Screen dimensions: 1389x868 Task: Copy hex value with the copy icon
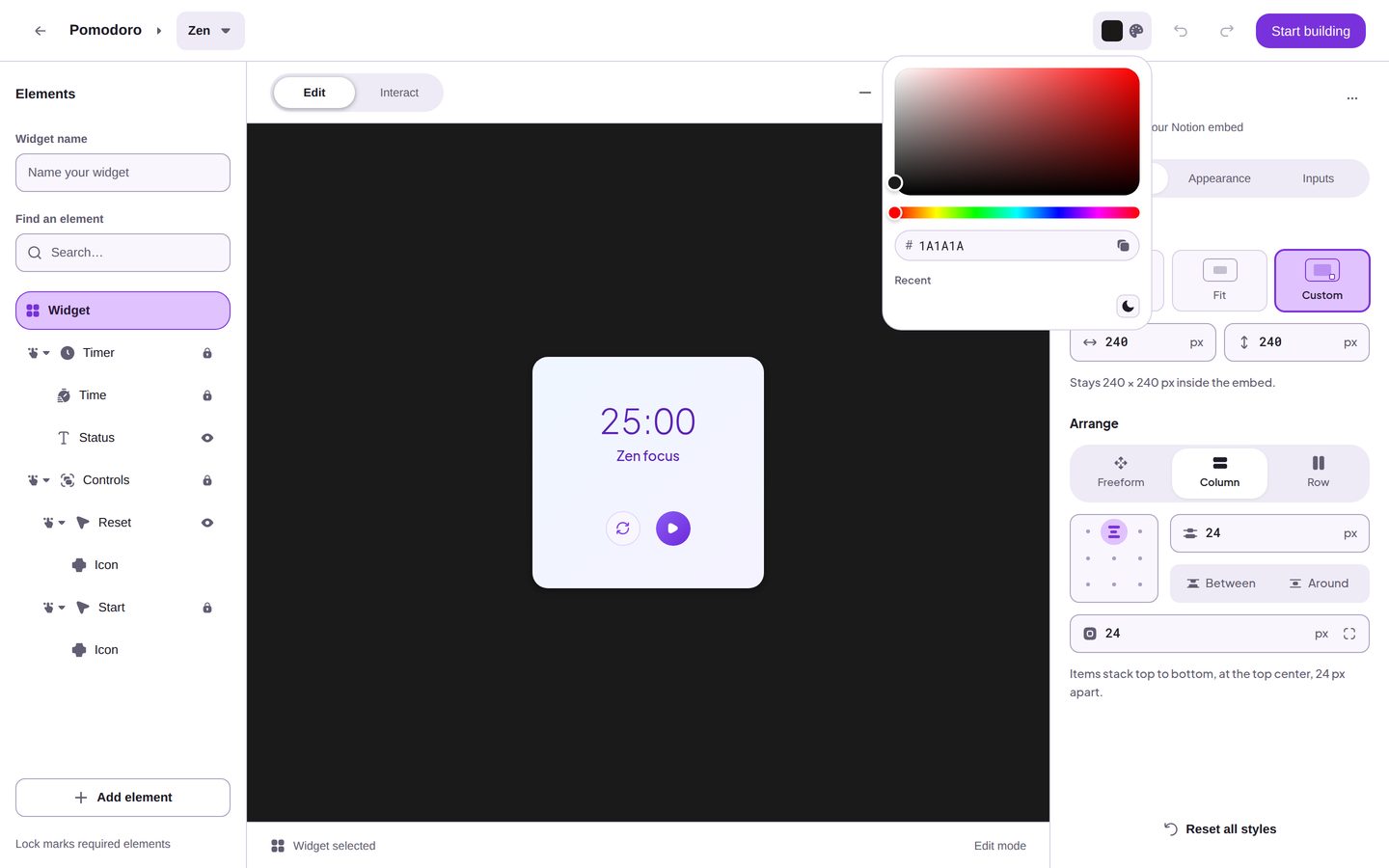[x=1123, y=246]
